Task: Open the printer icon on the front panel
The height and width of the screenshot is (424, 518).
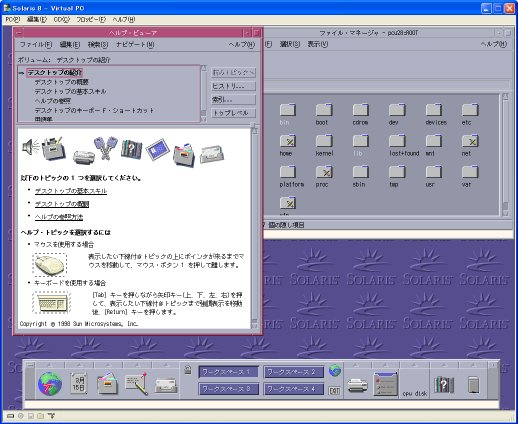Action: coord(357,386)
